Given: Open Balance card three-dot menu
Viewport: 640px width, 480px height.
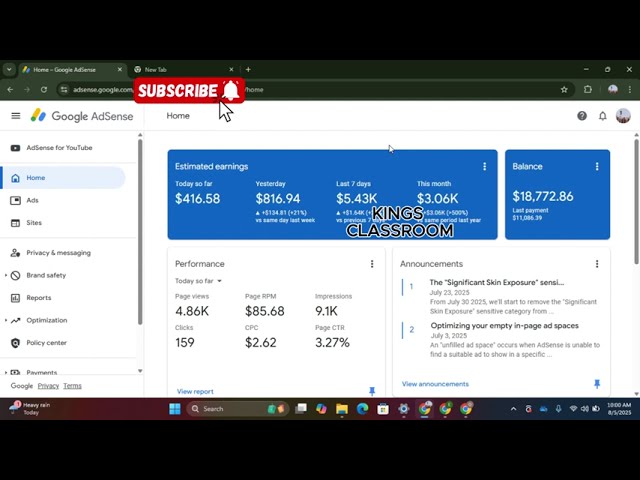Looking at the screenshot, I should coord(597,167).
